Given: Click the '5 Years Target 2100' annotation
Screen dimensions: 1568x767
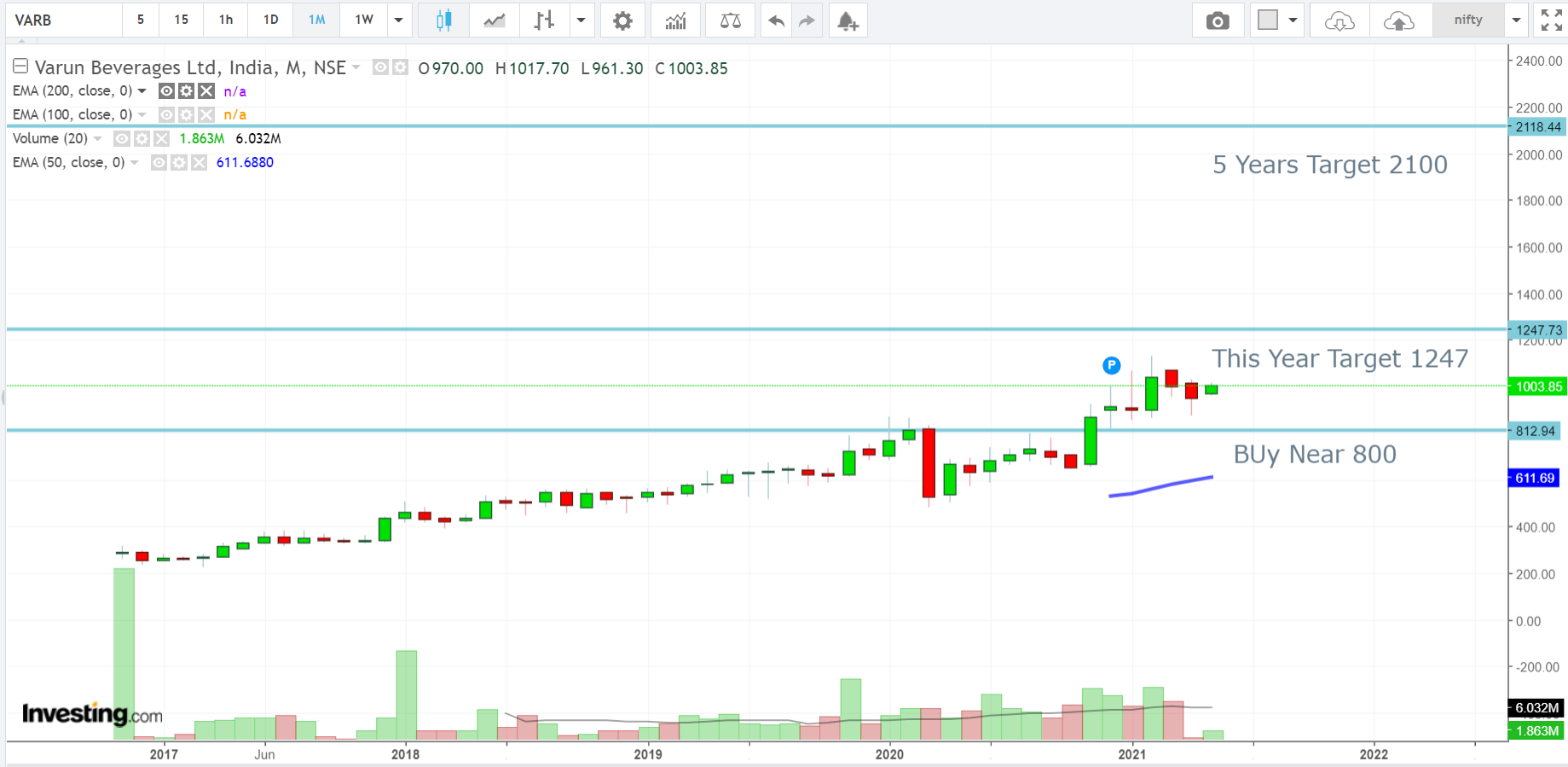Looking at the screenshot, I should (1330, 165).
